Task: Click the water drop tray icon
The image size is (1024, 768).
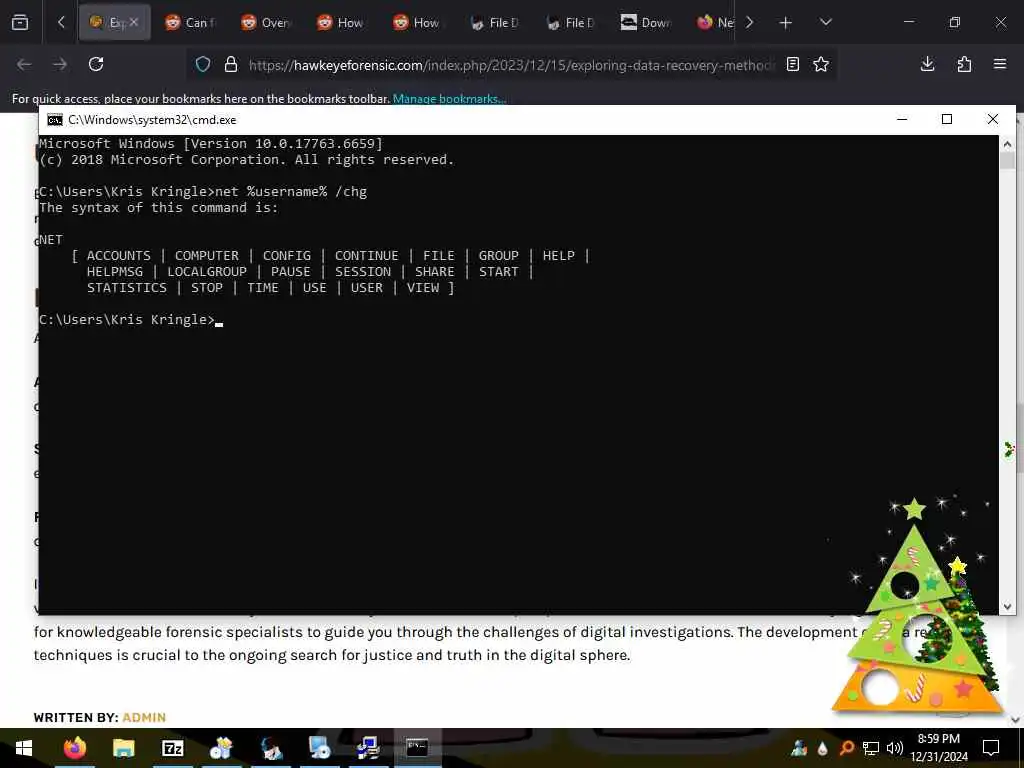Action: coord(823,748)
